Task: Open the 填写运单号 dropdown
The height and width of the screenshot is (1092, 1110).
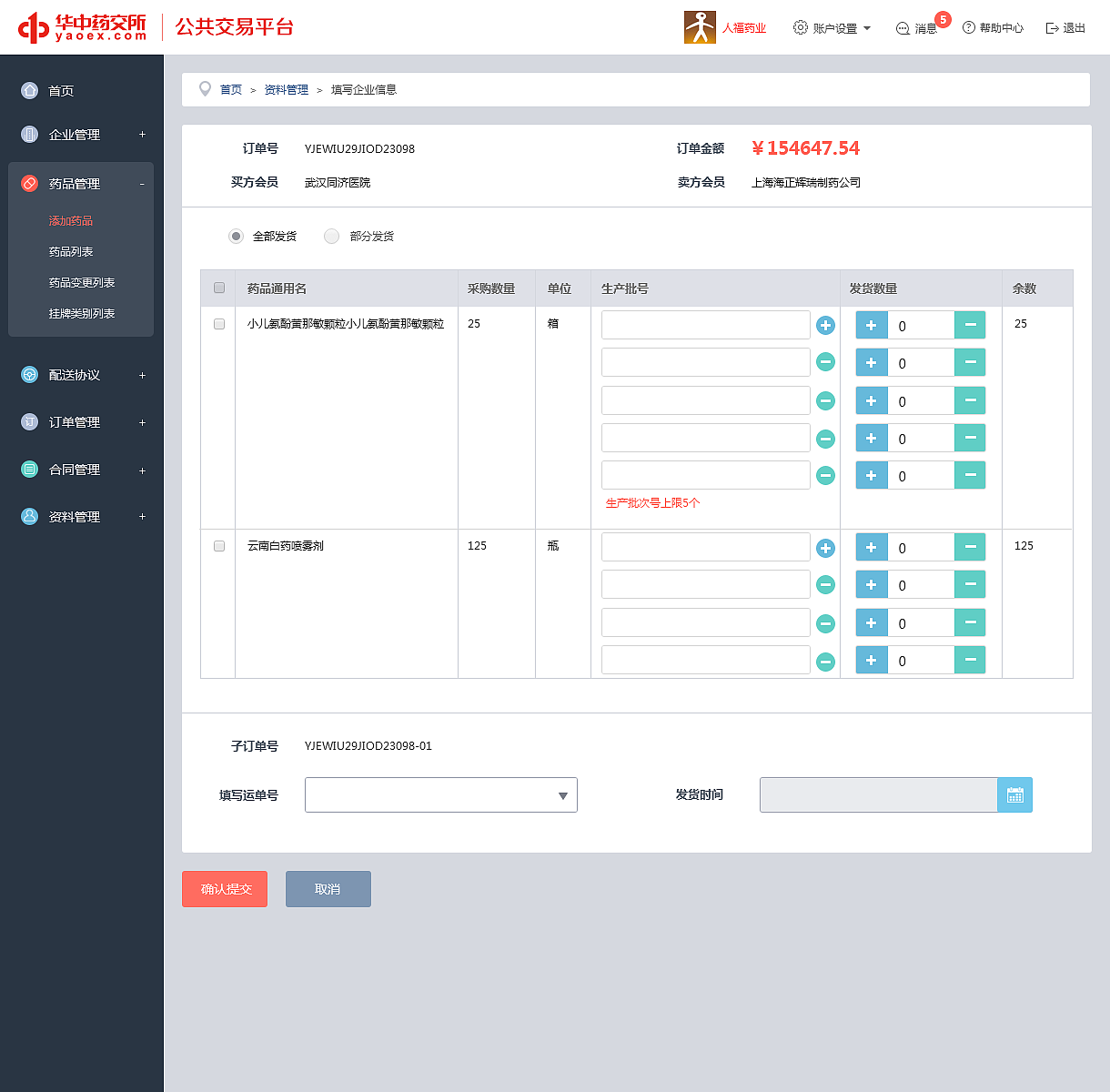Action: pyautogui.click(x=441, y=795)
